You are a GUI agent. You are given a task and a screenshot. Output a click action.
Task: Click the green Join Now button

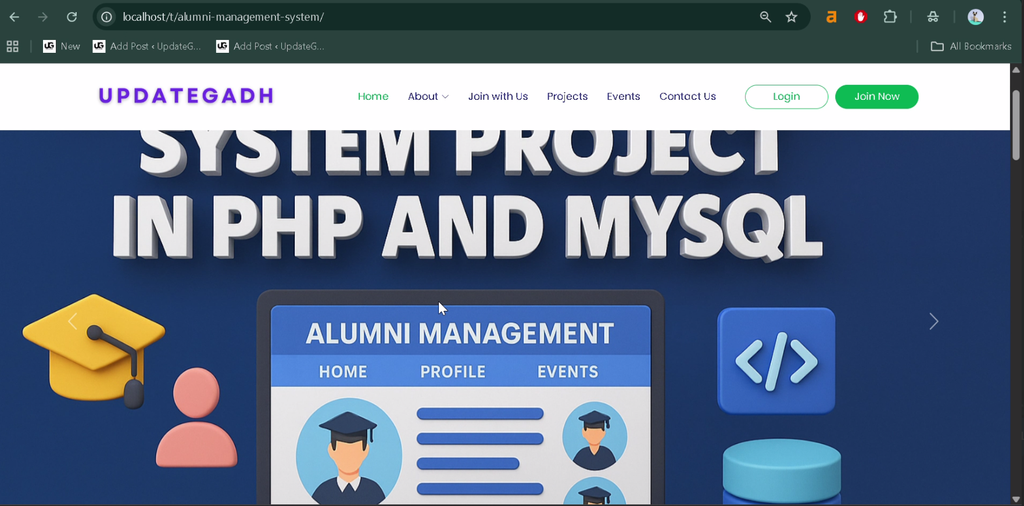pyautogui.click(x=876, y=97)
